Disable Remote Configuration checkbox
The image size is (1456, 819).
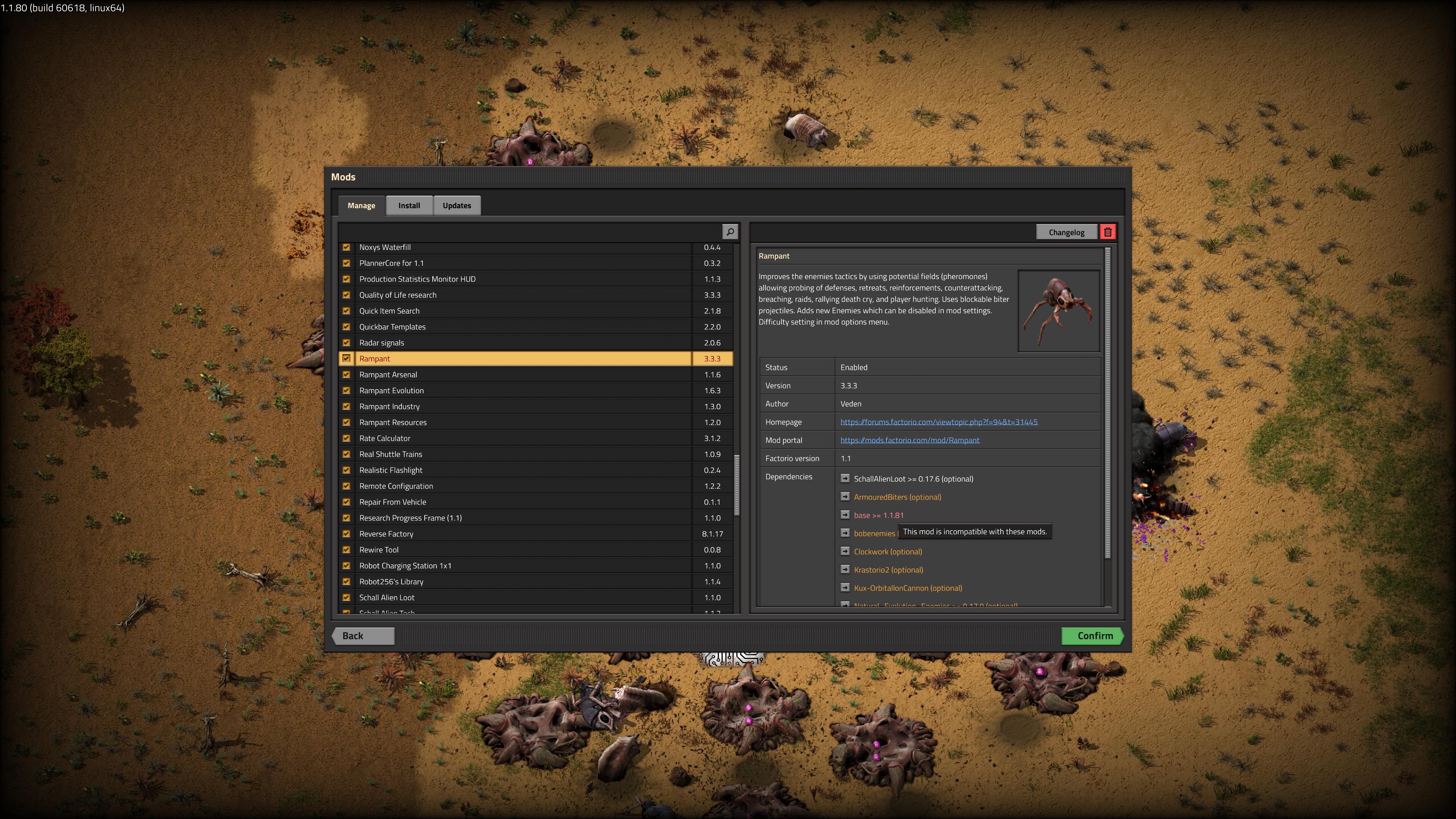(x=347, y=485)
